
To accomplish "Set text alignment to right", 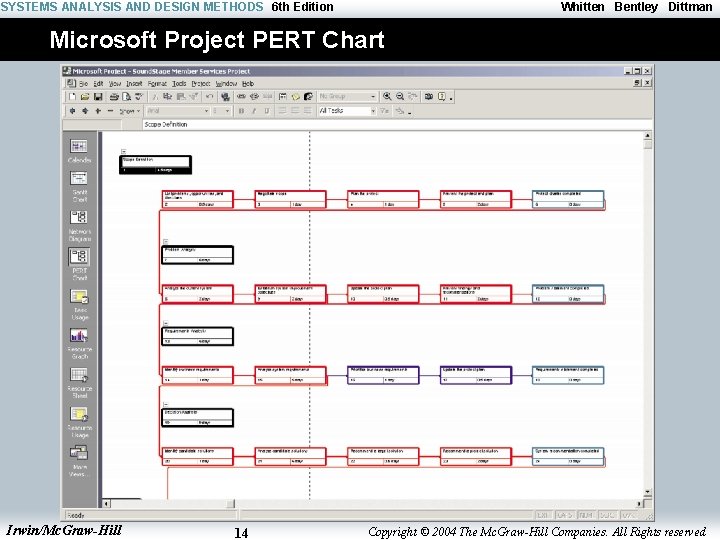I will 308,111.
